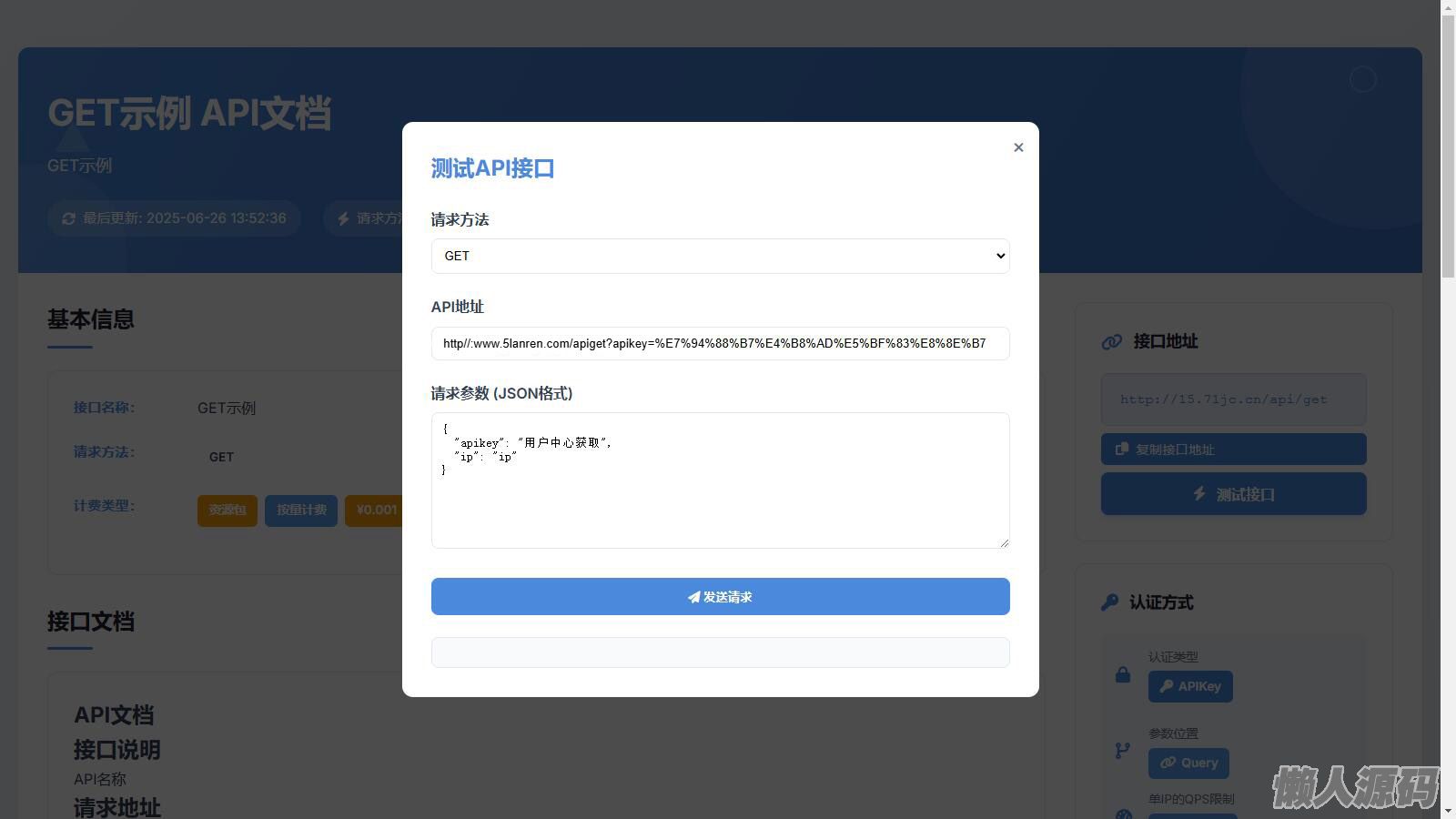Open the 请求方法 GET dropdown in dialog

[720, 256]
